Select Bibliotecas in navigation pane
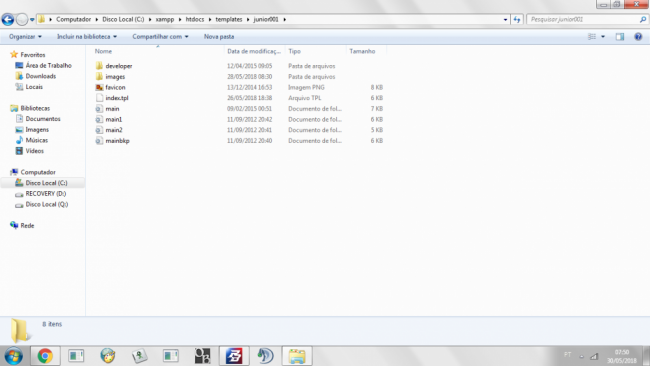The height and width of the screenshot is (366, 650). 35,108
